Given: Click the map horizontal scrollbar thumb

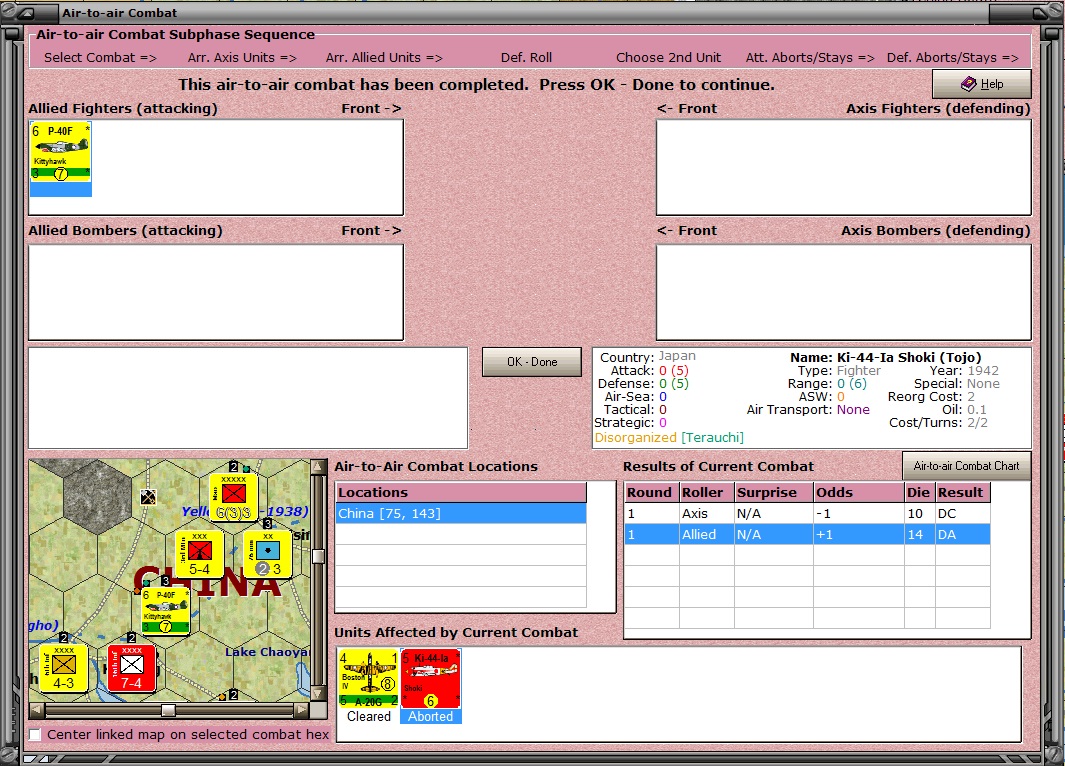Looking at the screenshot, I should point(168,710).
